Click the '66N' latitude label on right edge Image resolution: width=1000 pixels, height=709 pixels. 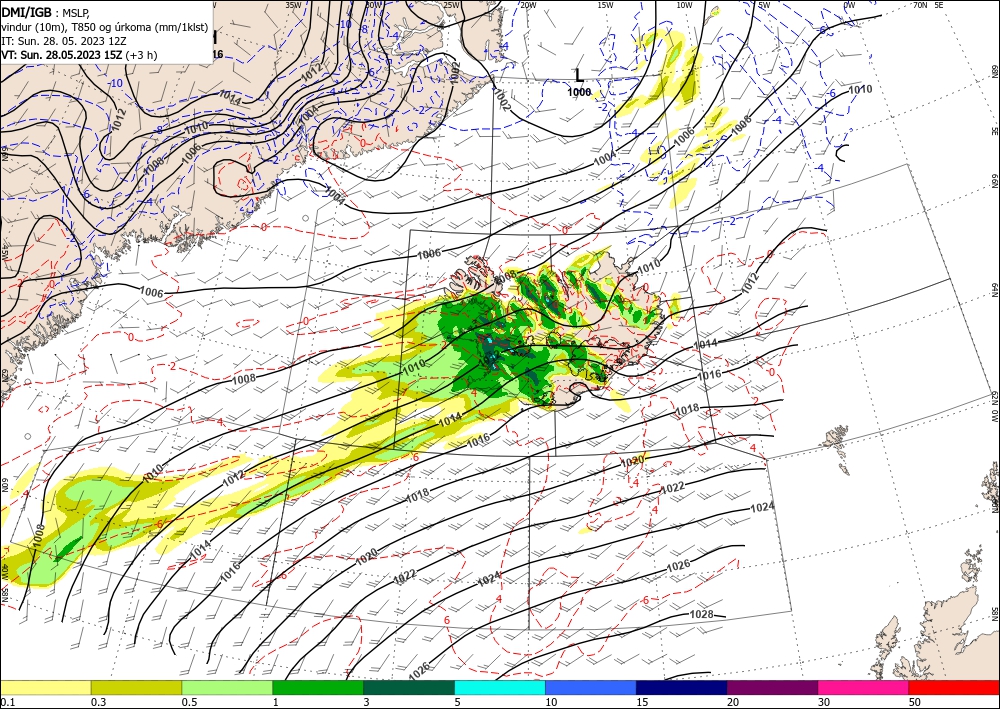[x=995, y=183]
